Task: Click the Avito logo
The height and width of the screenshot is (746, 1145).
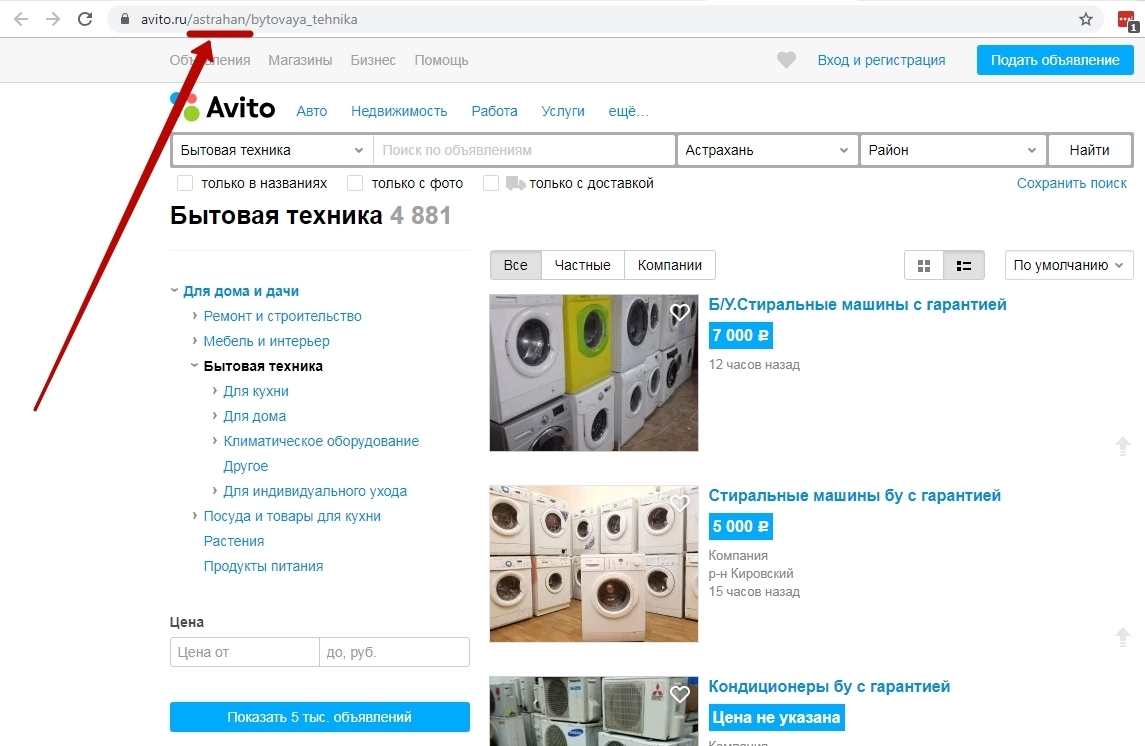Action: click(x=222, y=107)
